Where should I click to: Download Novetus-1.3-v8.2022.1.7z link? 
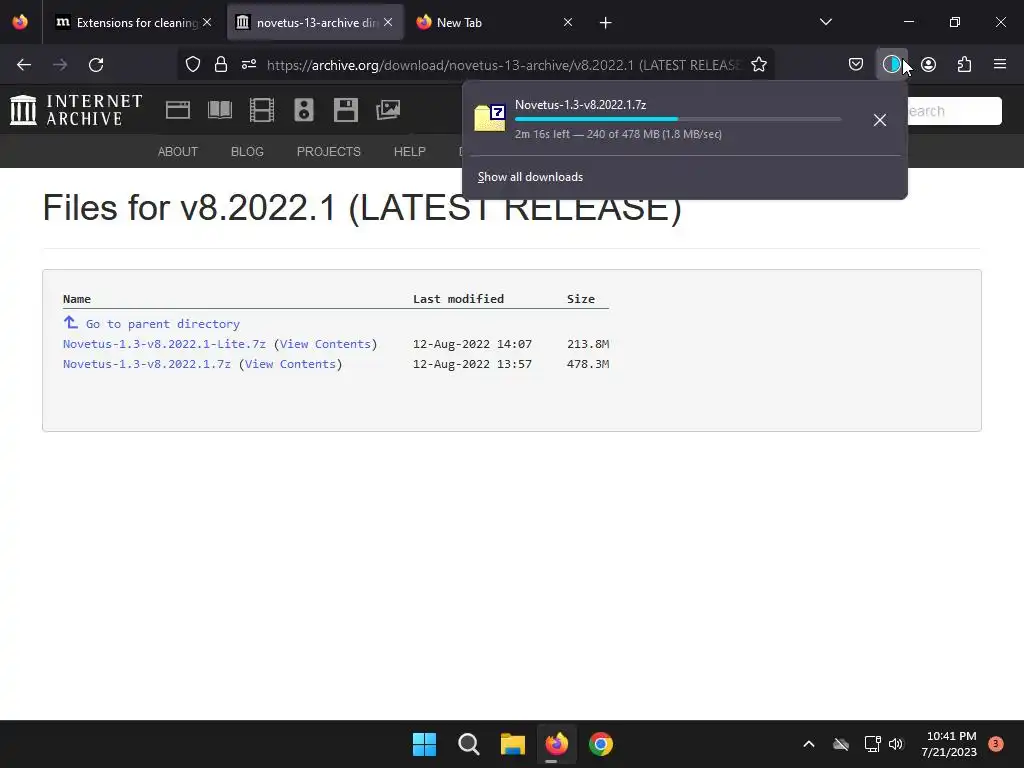(147, 364)
